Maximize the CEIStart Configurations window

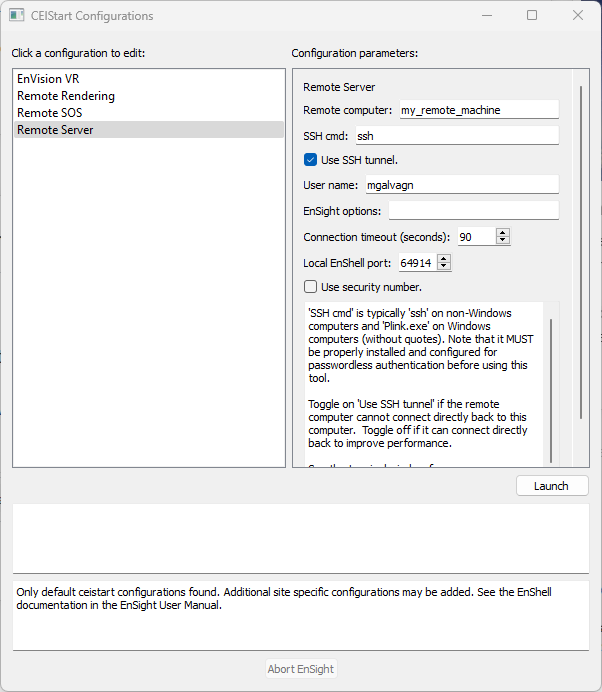[x=532, y=15]
